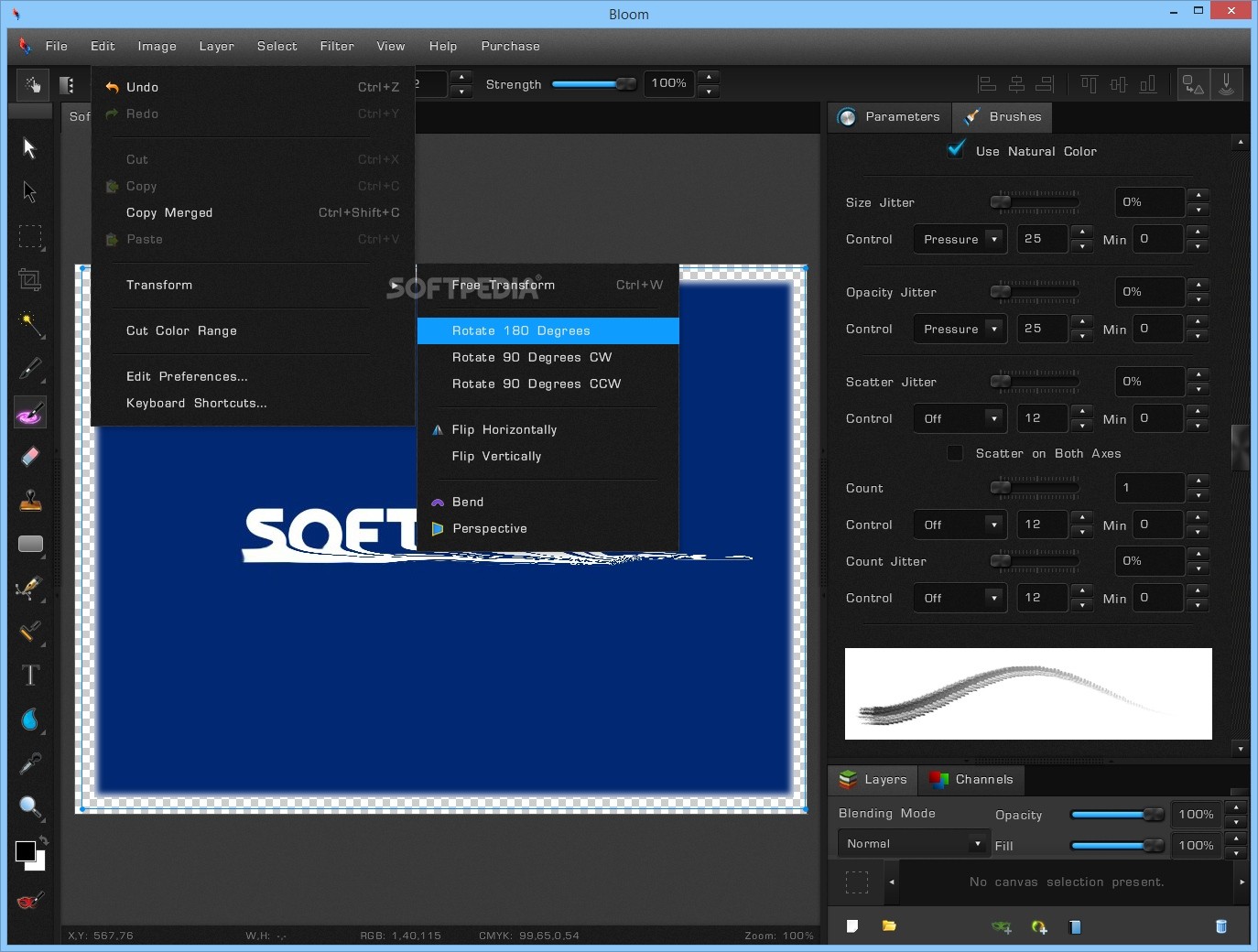Open Scatter Jitter Control dropdown
Viewport: 1258px width, 952px height.
coord(960,418)
